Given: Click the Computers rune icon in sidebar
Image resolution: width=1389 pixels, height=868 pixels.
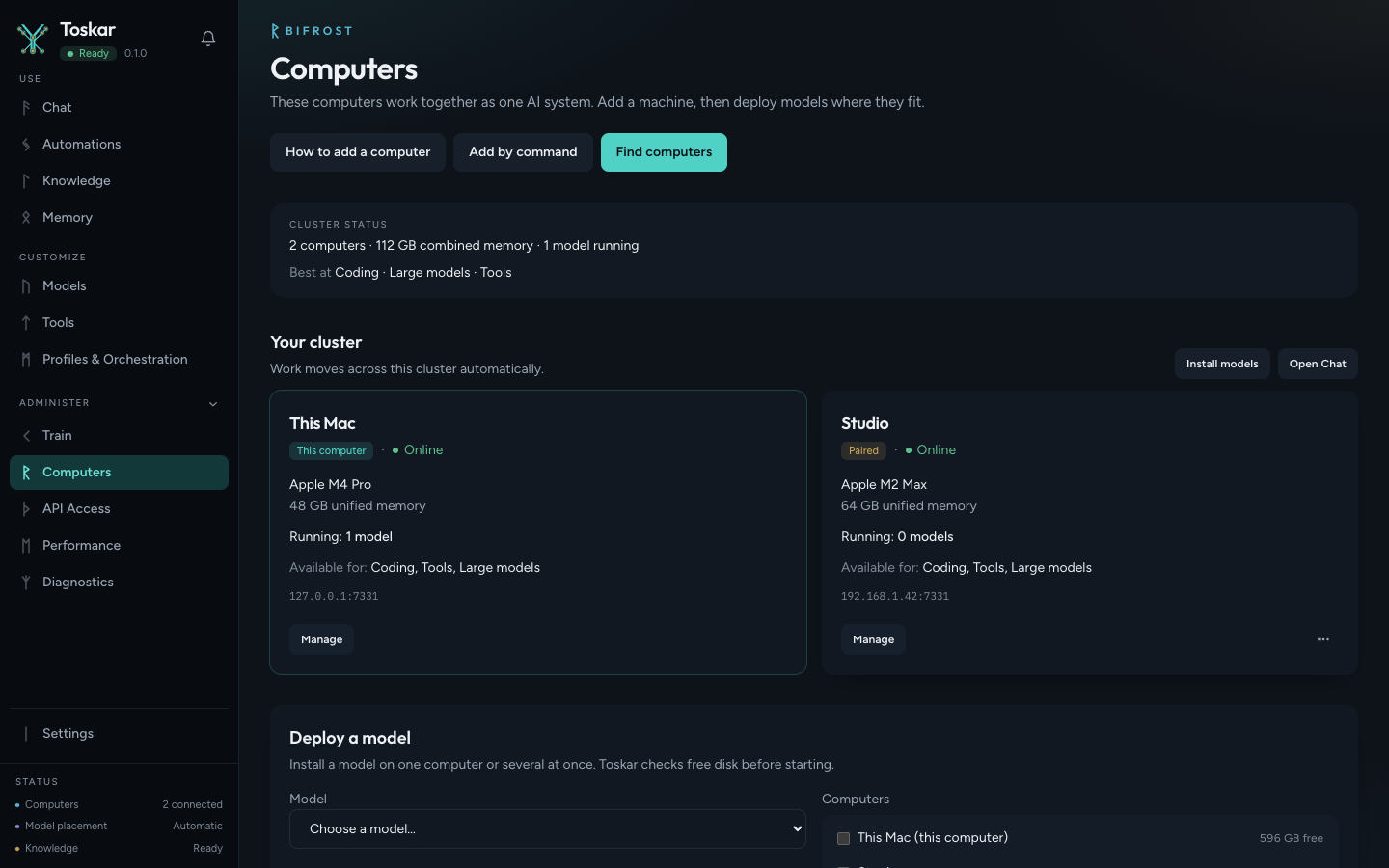Looking at the screenshot, I should [x=26, y=473].
